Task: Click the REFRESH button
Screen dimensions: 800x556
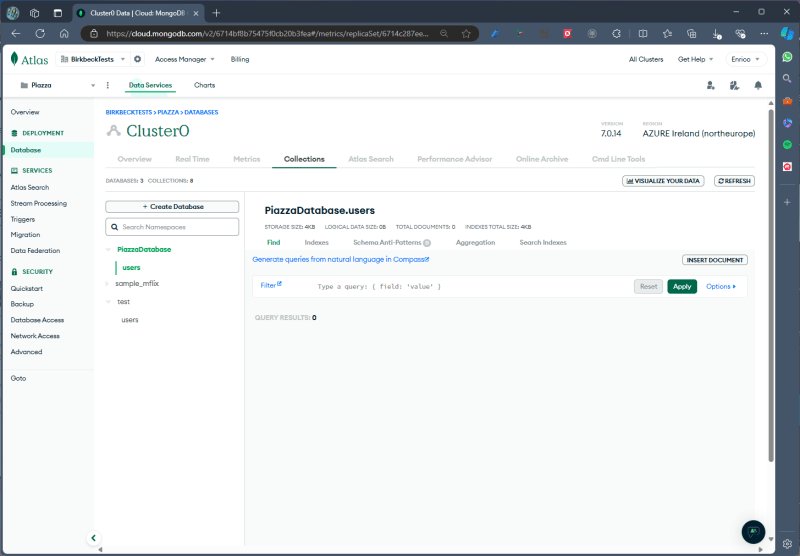Action: 734,181
